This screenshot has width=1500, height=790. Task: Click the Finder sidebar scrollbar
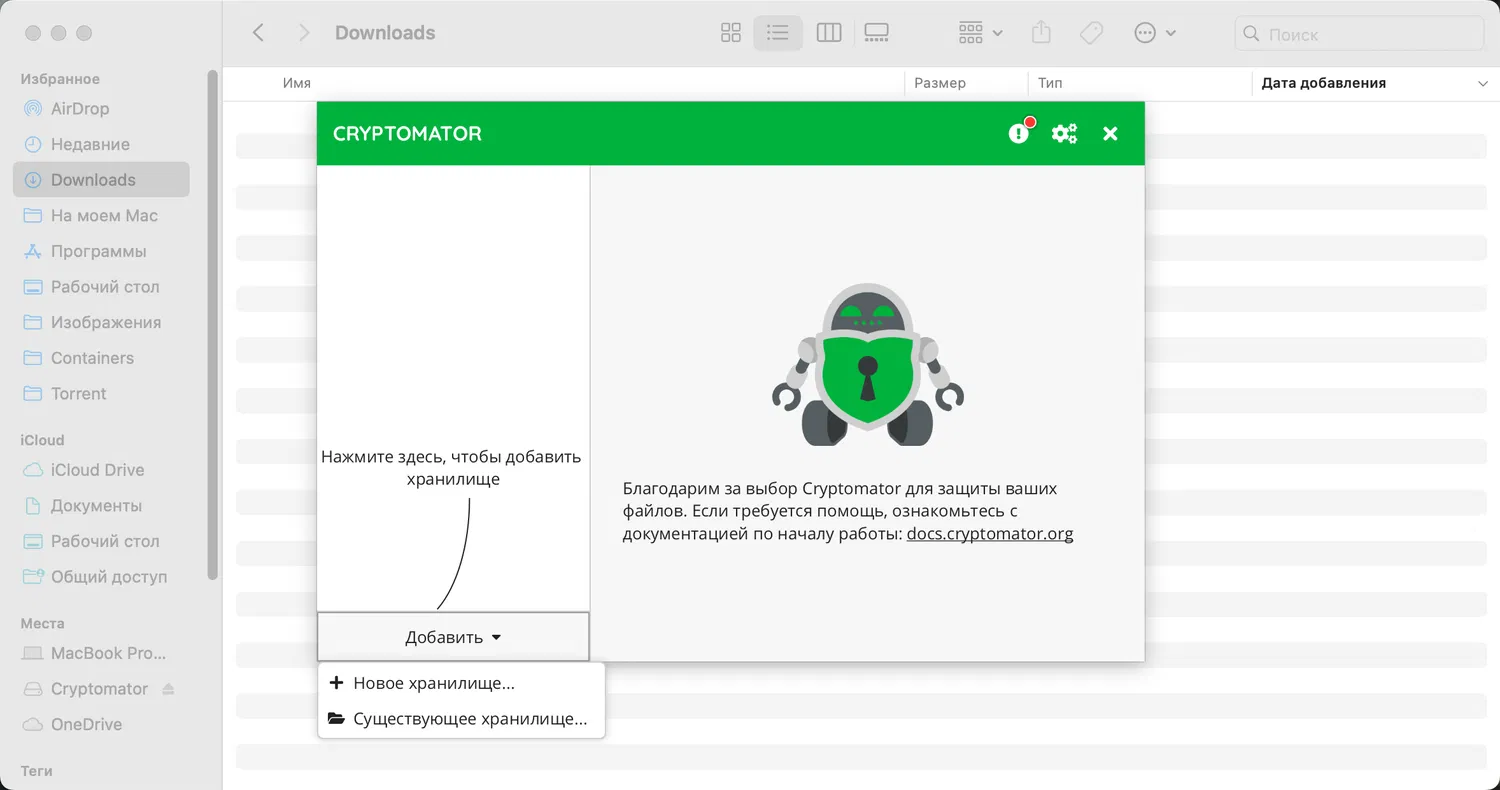point(212,325)
